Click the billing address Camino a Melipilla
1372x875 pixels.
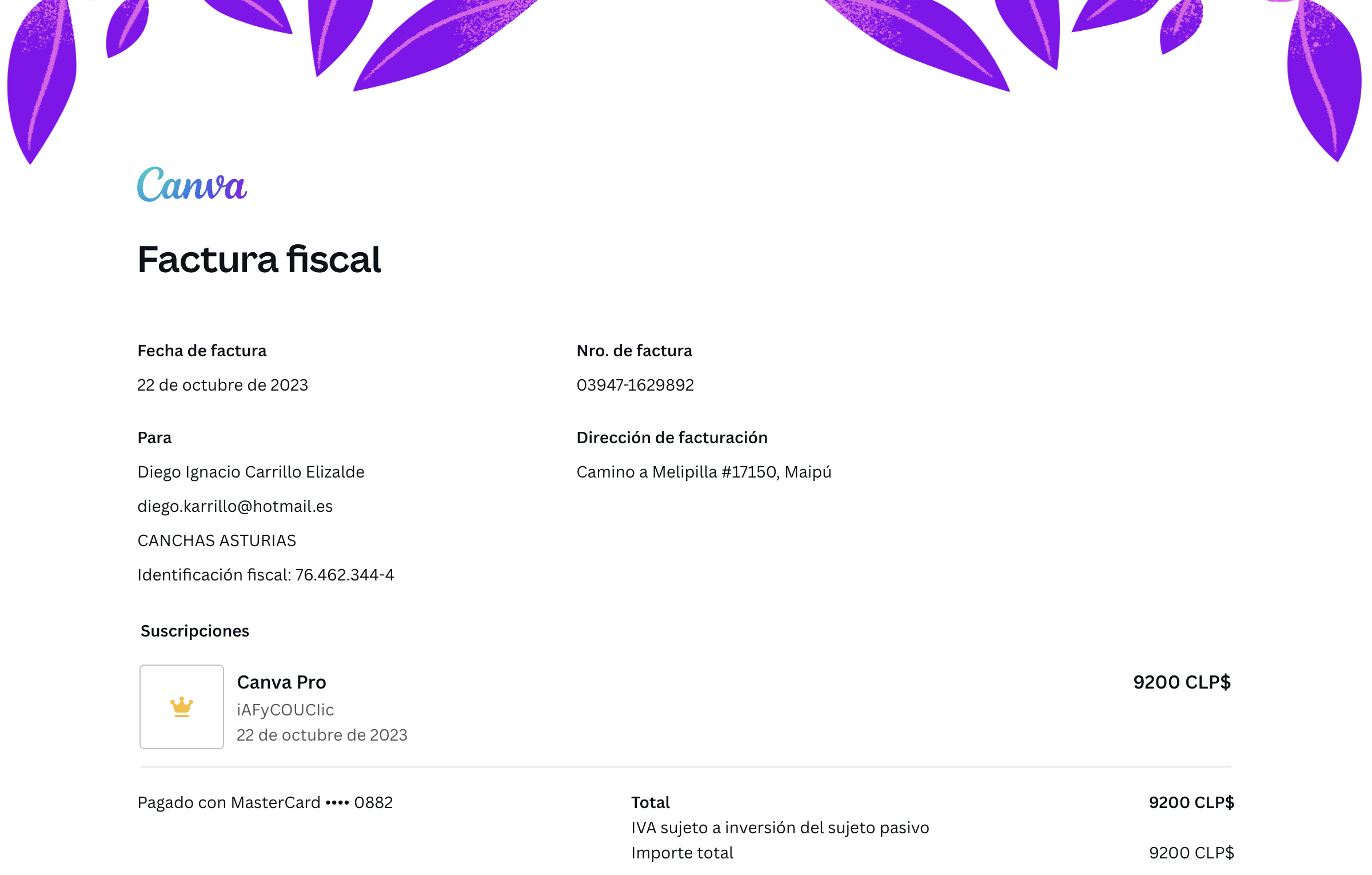pyautogui.click(x=704, y=472)
